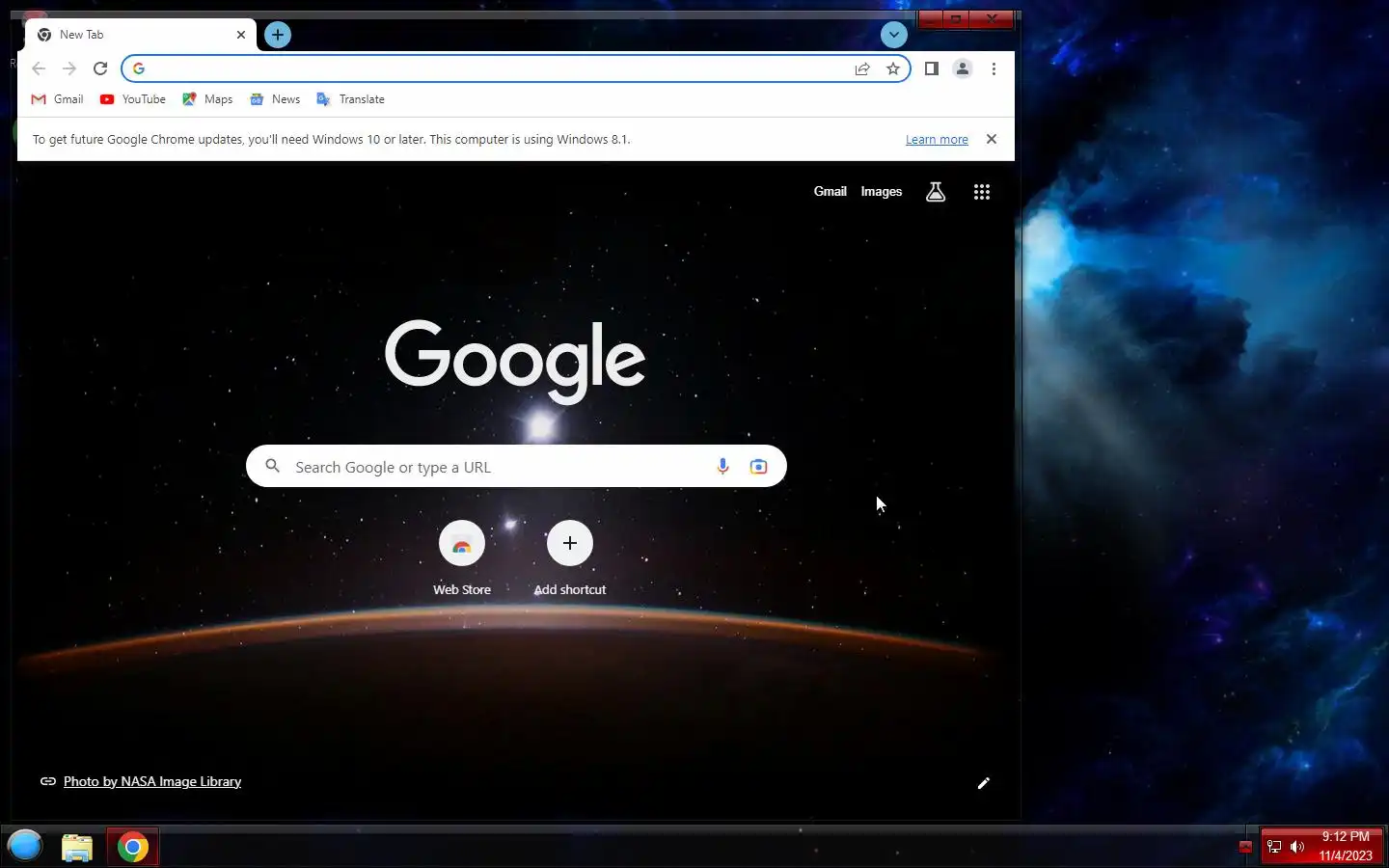
Task: Open the Windows Start orb
Action: [25, 847]
